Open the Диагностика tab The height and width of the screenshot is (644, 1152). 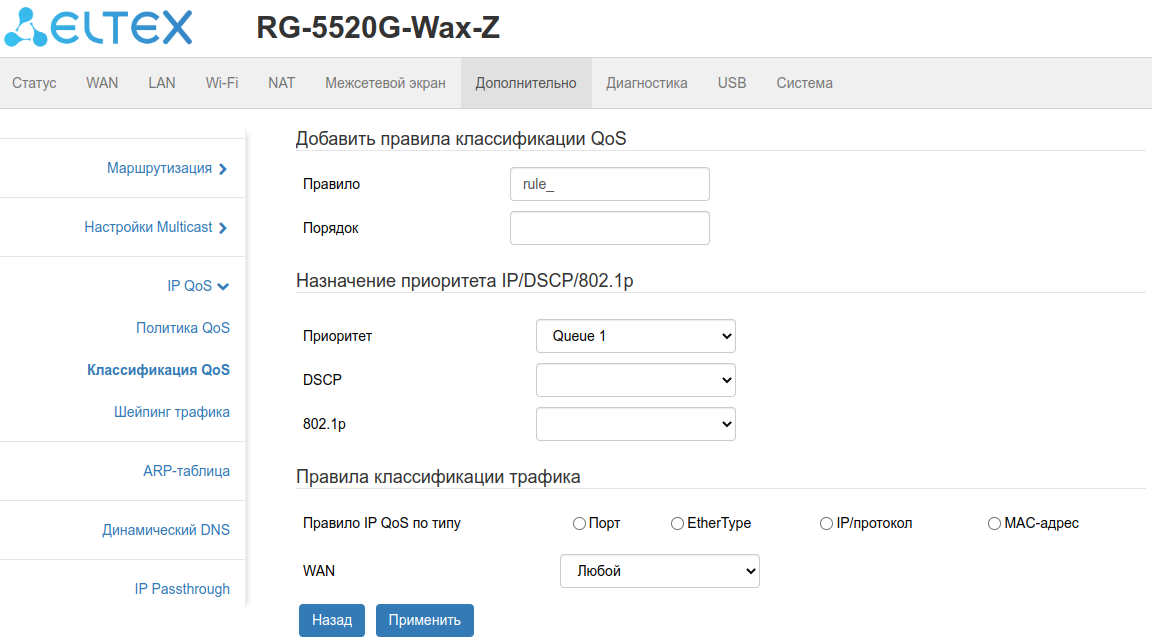646,83
